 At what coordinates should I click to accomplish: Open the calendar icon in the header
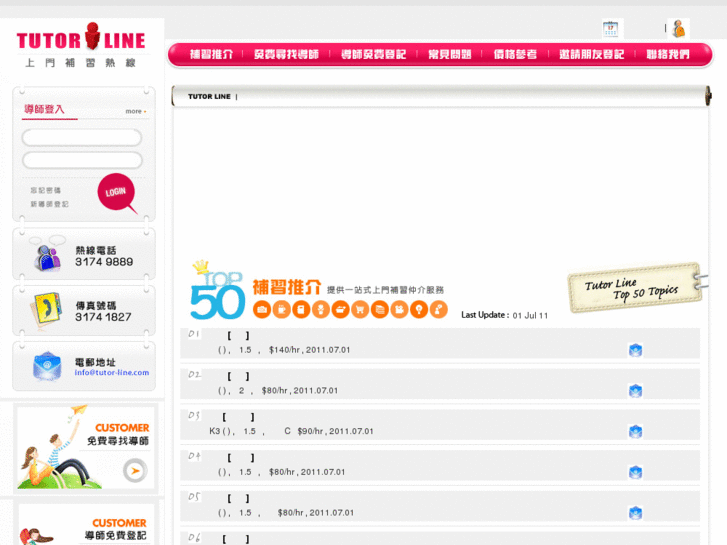pyautogui.click(x=611, y=29)
